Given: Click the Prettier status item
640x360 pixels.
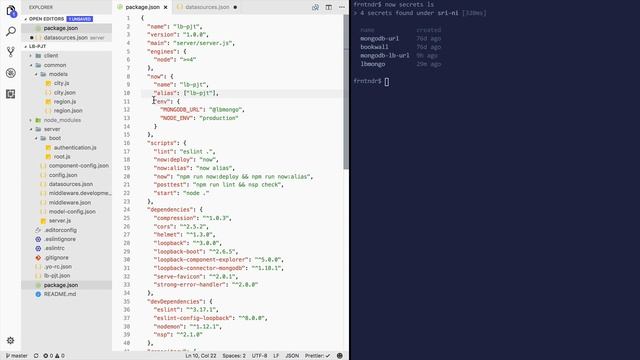Looking at the screenshot, I should [317, 356].
